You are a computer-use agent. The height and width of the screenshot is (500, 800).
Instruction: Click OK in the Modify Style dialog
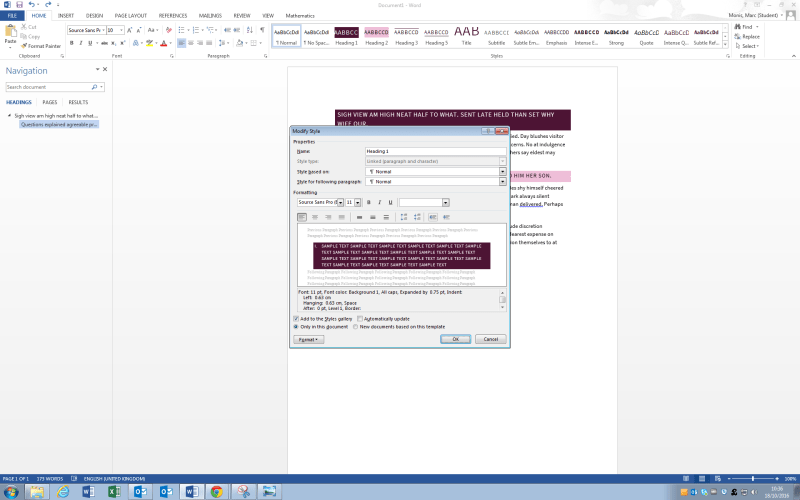456,339
